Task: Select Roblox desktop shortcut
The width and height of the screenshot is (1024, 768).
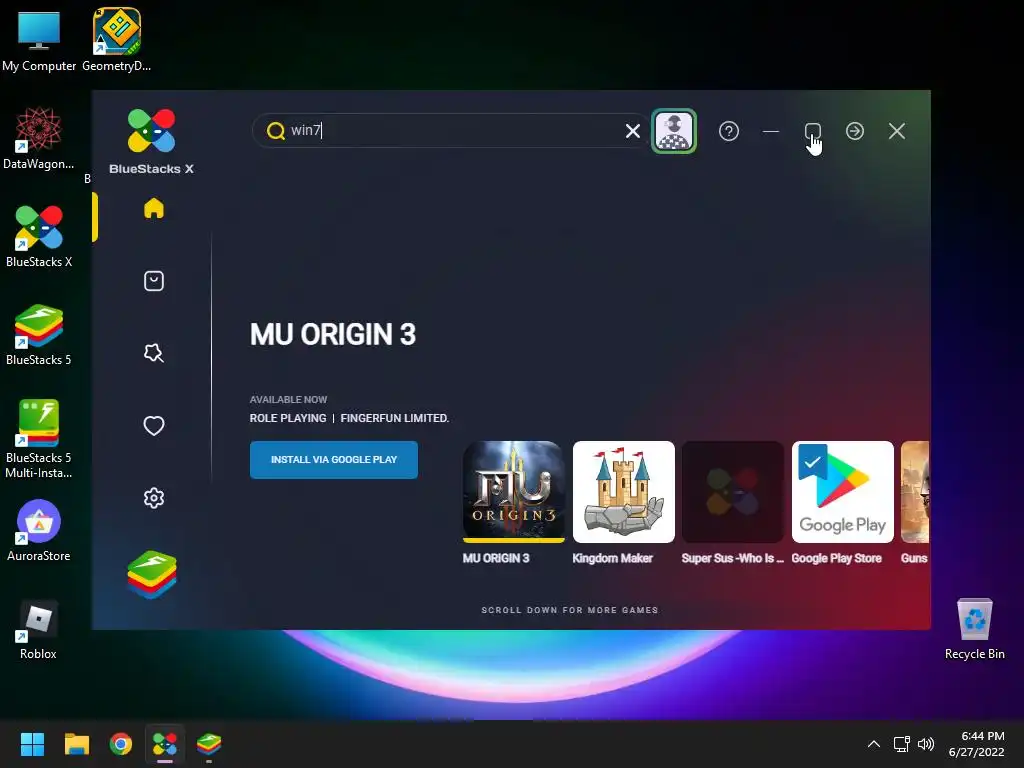Action: pos(38,630)
